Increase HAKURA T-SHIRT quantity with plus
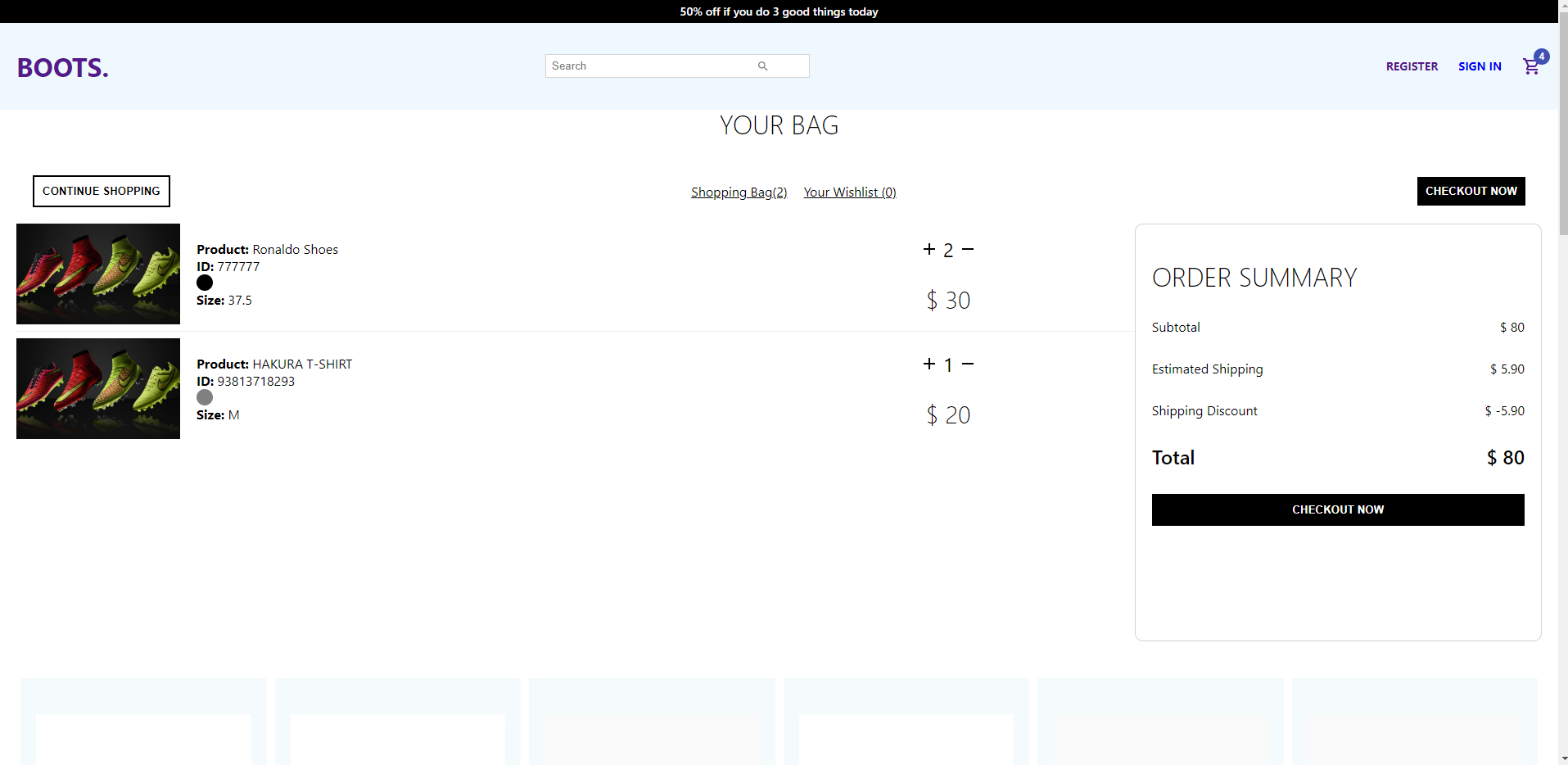Image resolution: width=1568 pixels, height=765 pixels. point(928,364)
